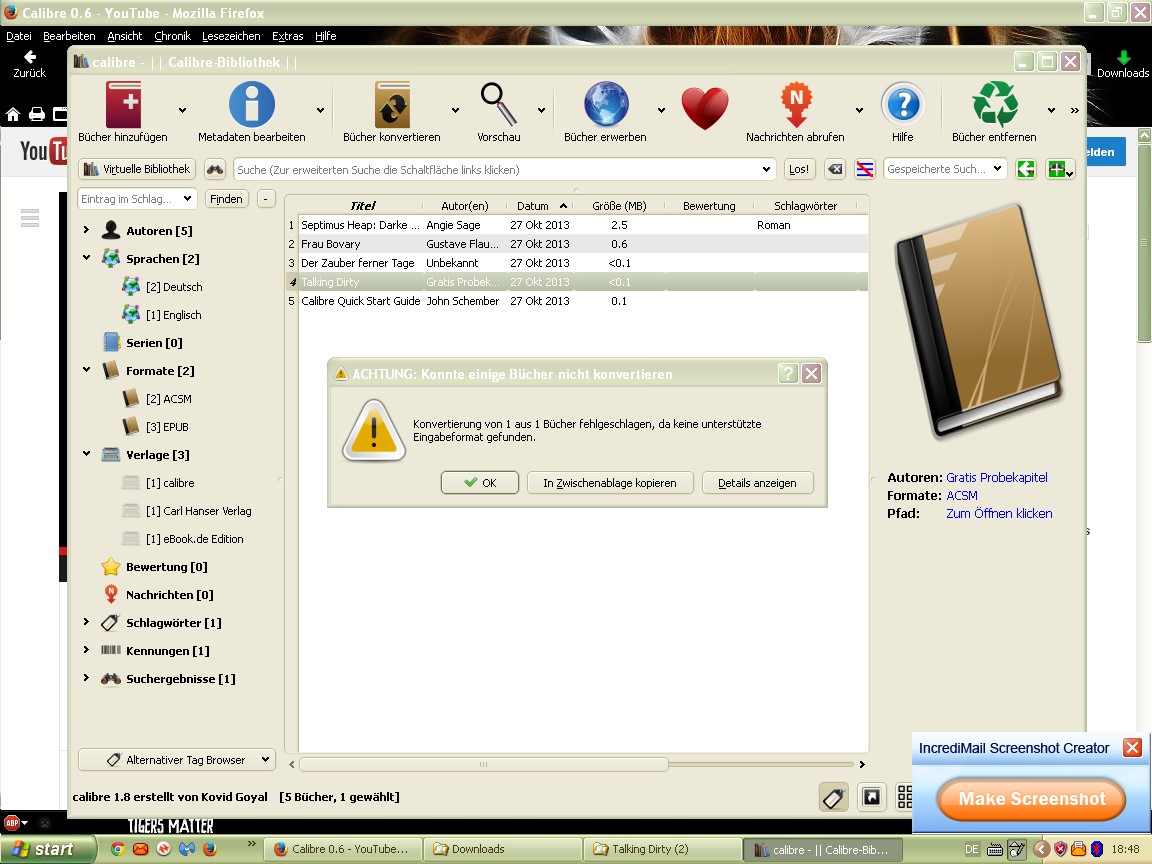Click the book cover thumbnail
1152x864 pixels.
(978, 322)
